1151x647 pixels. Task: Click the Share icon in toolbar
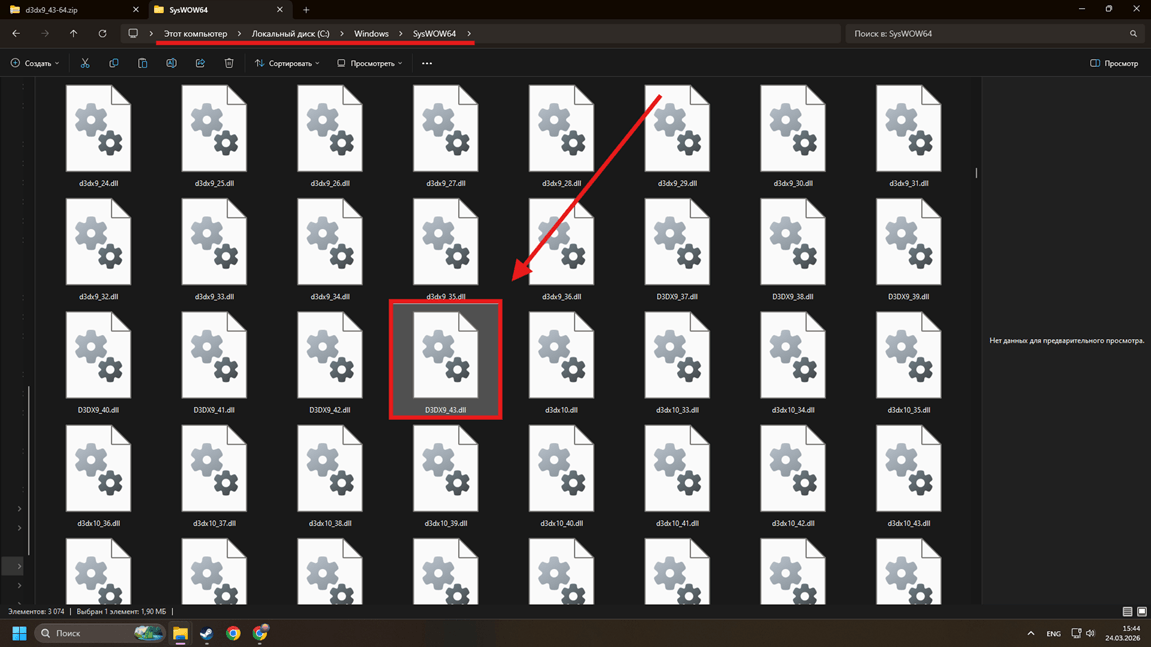pyautogui.click(x=200, y=63)
